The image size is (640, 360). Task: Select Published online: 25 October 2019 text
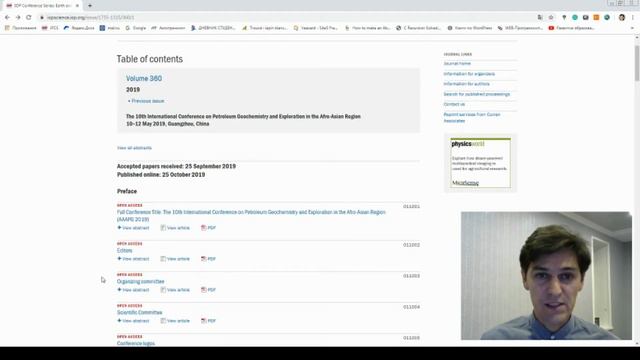click(161, 175)
